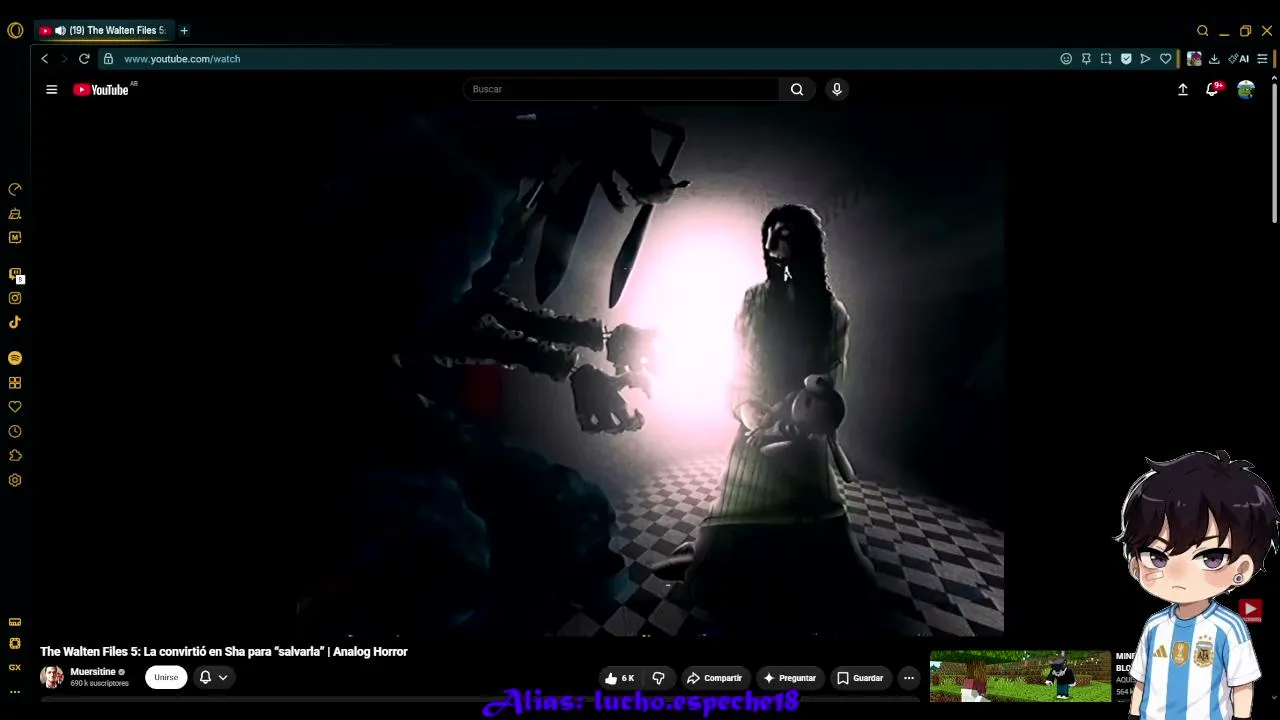Open Spotify in the sidebar

tap(15, 358)
